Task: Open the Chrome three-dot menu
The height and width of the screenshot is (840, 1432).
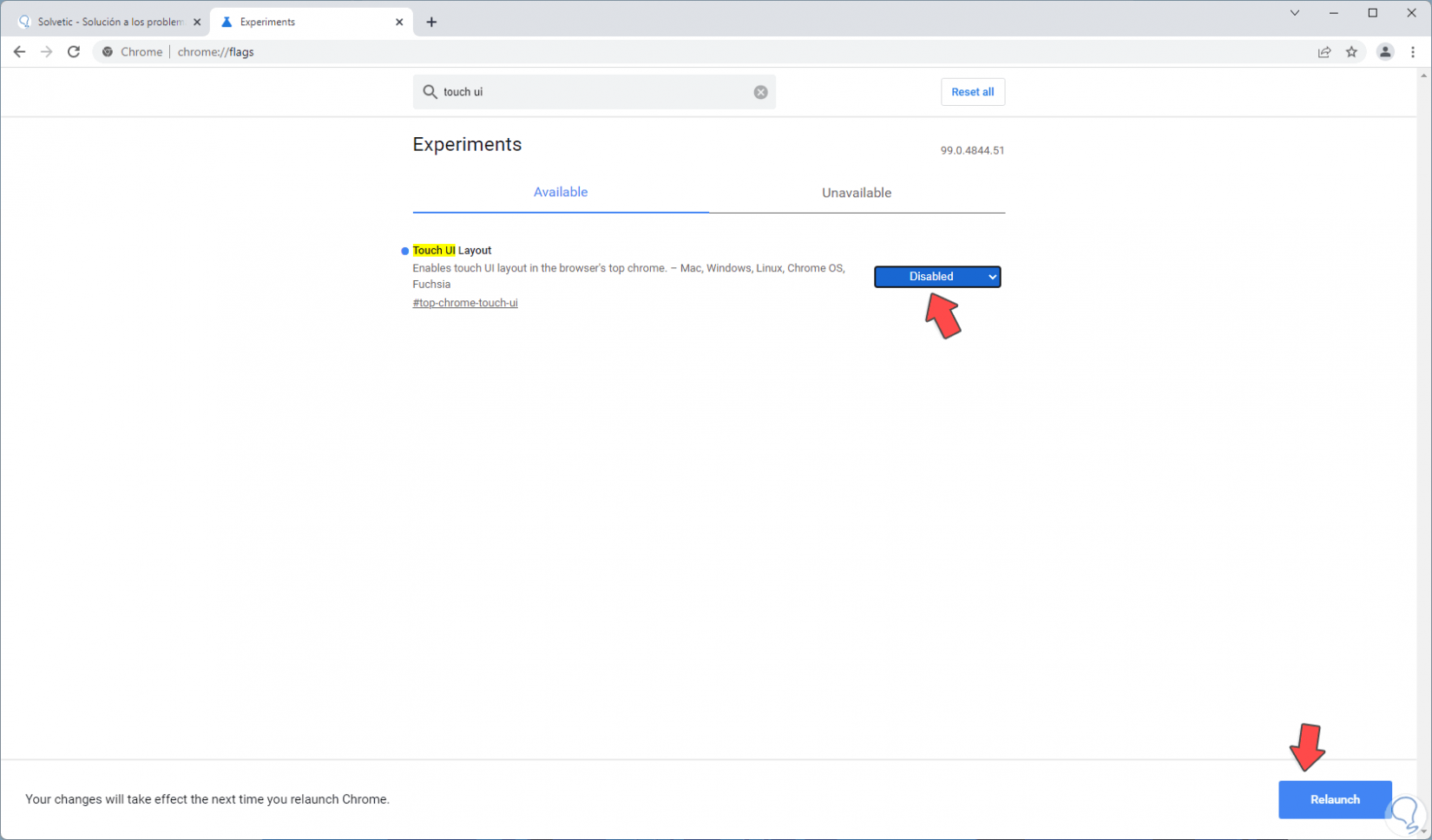Action: 1413,52
